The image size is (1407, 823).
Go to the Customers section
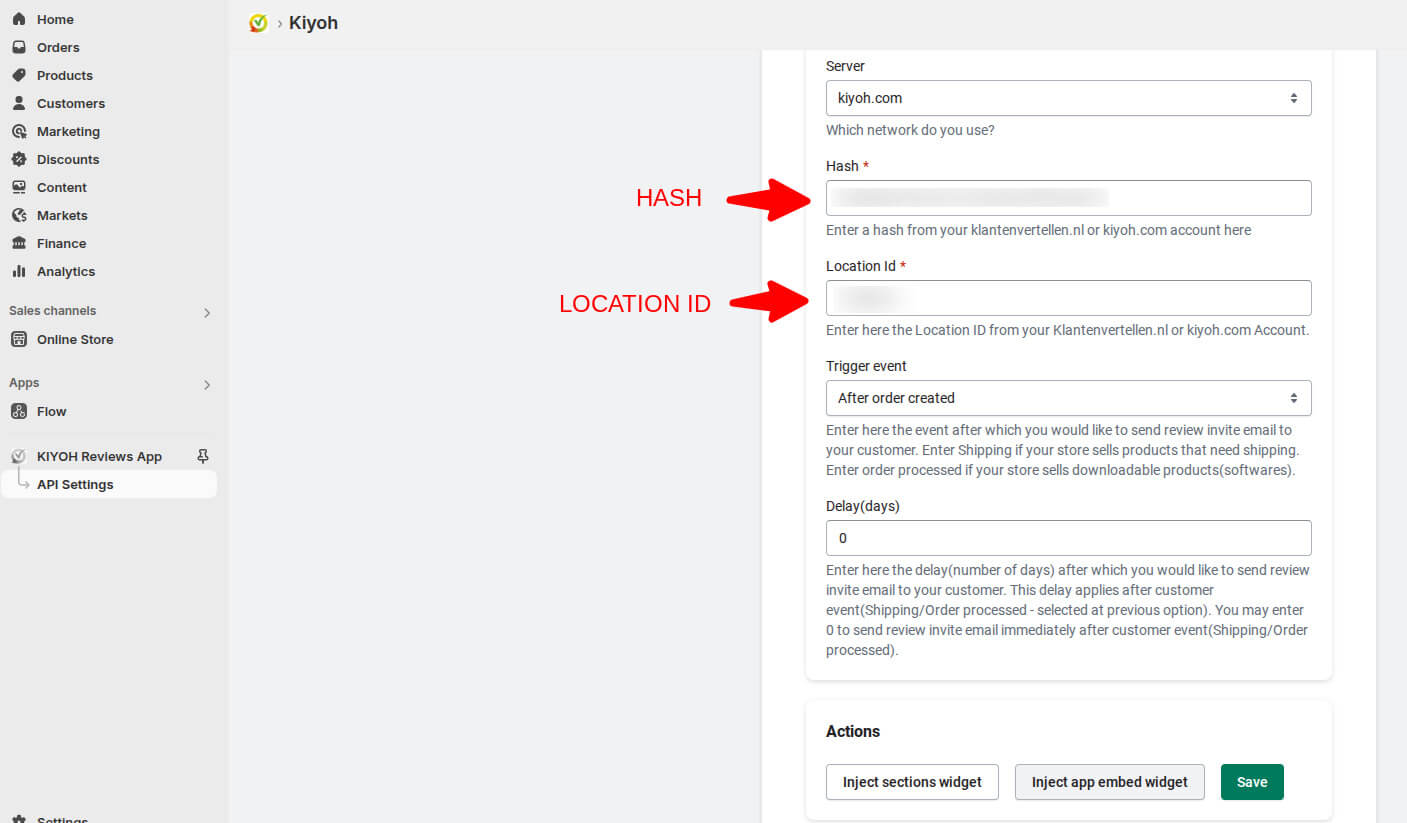point(71,103)
